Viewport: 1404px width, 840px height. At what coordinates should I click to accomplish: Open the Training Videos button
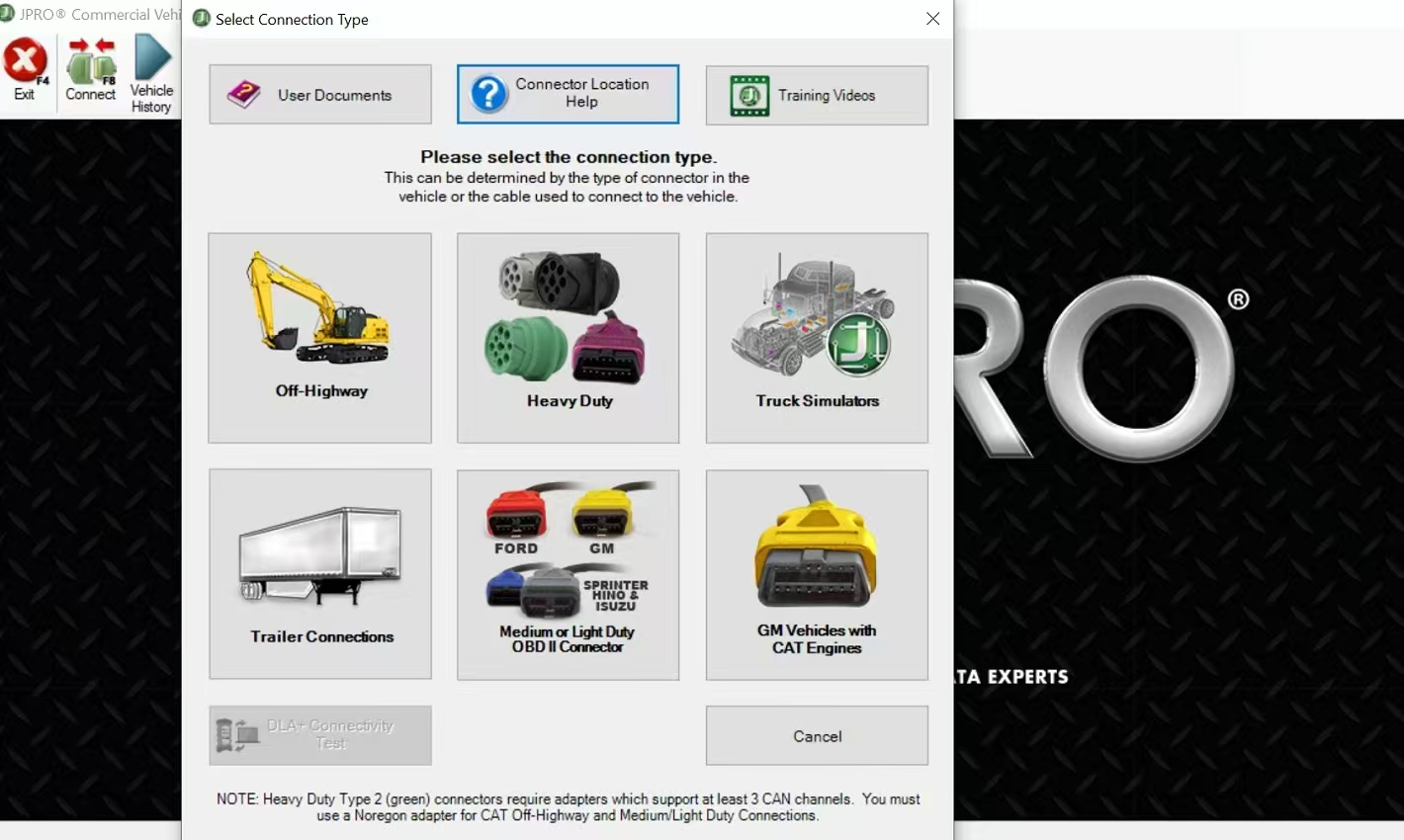click(x=817, y=95)
